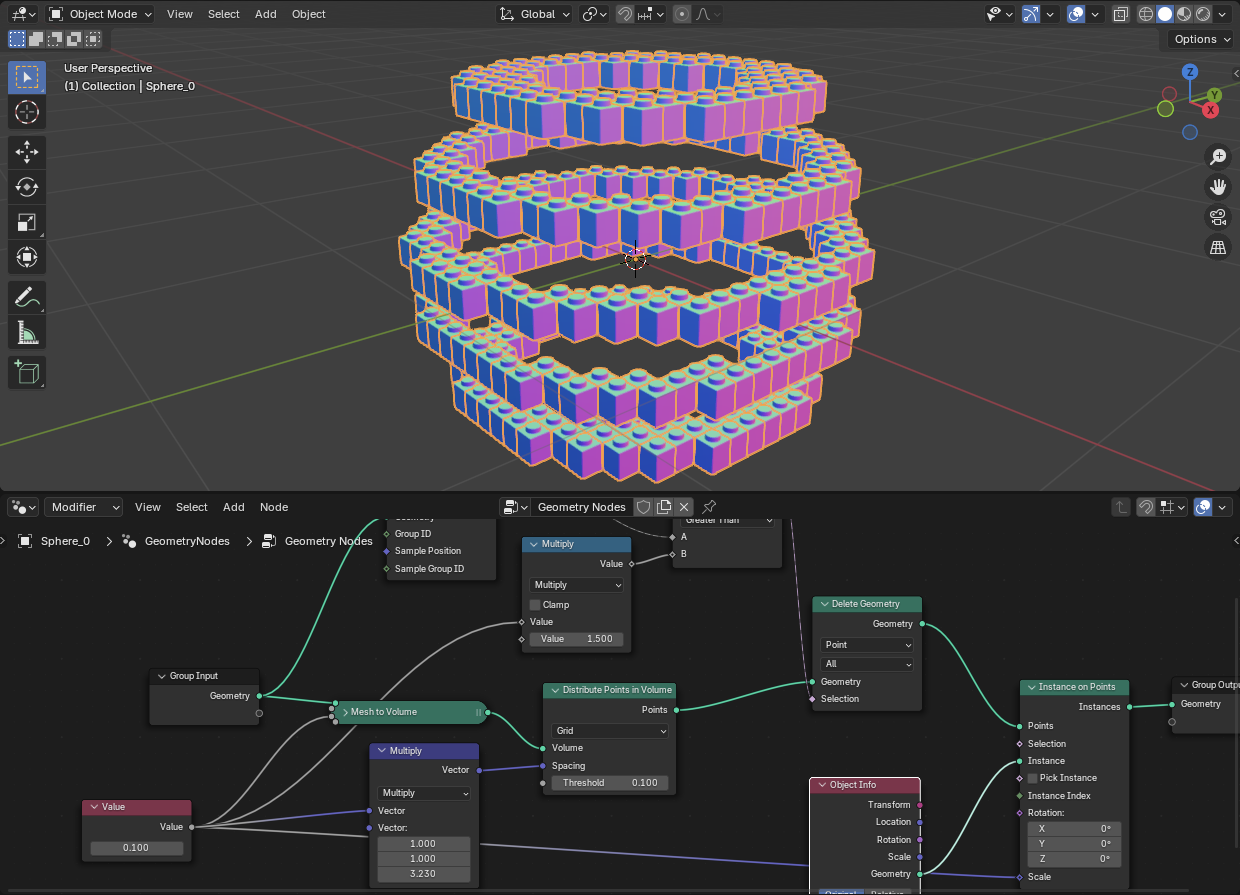
Task: Choose the Scale tool
Action: pos(27,223)
